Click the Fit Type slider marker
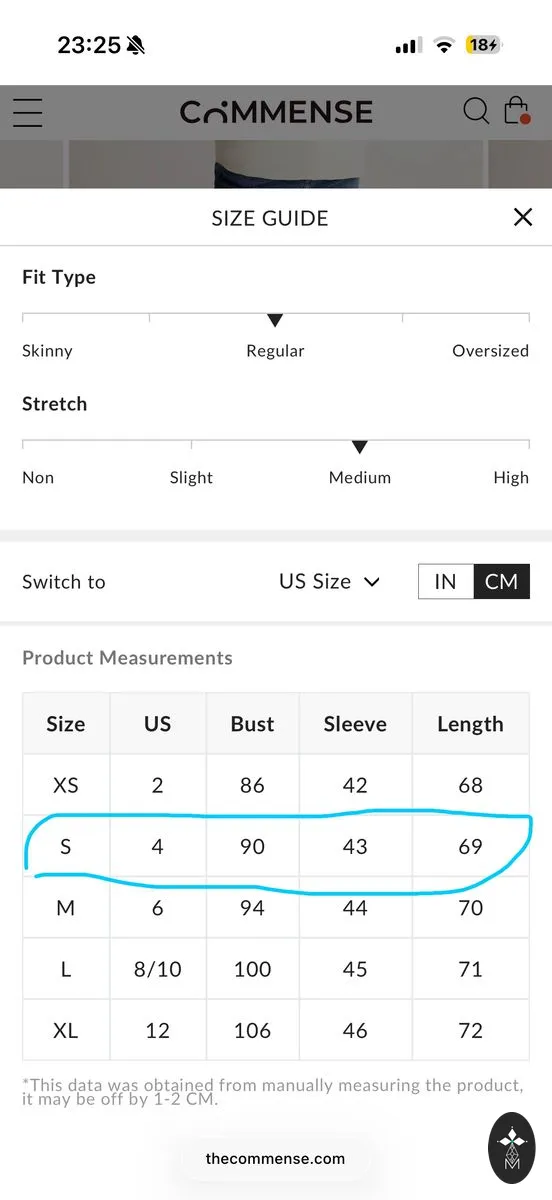This screenshot has height=1200, width=552. 275,320
